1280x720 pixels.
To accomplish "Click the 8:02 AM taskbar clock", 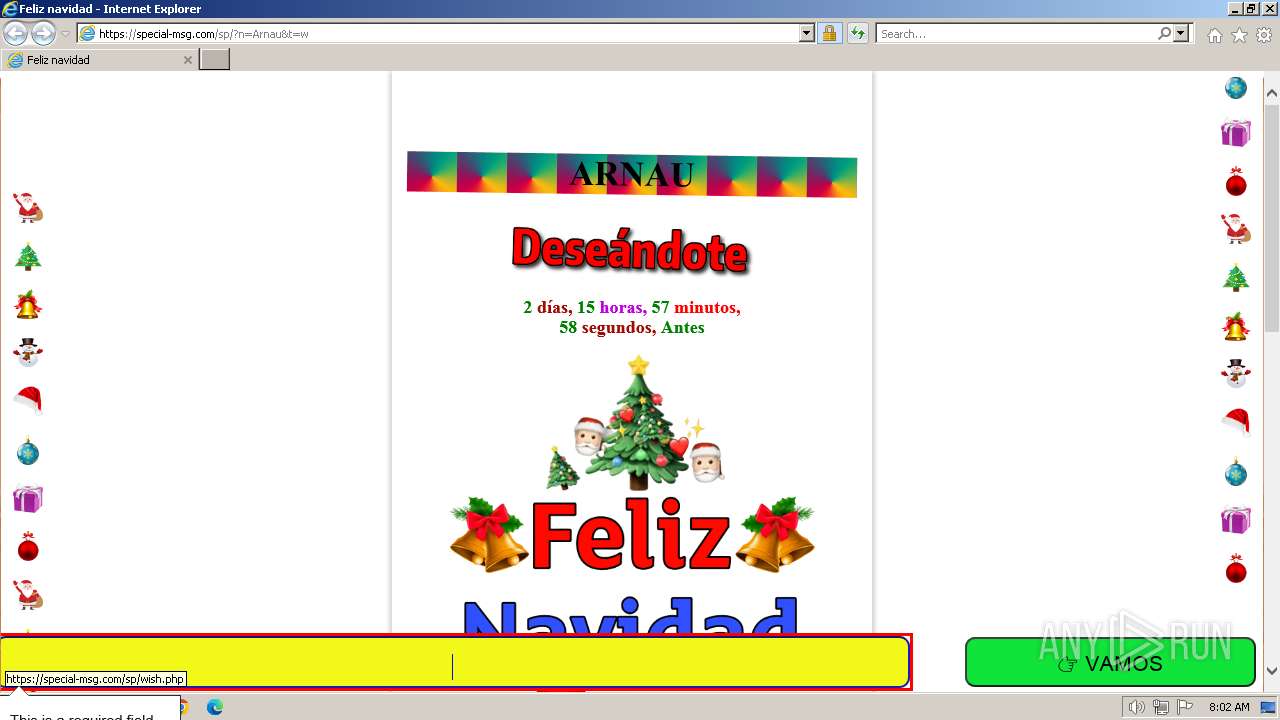I will [x=1229, y=707].
